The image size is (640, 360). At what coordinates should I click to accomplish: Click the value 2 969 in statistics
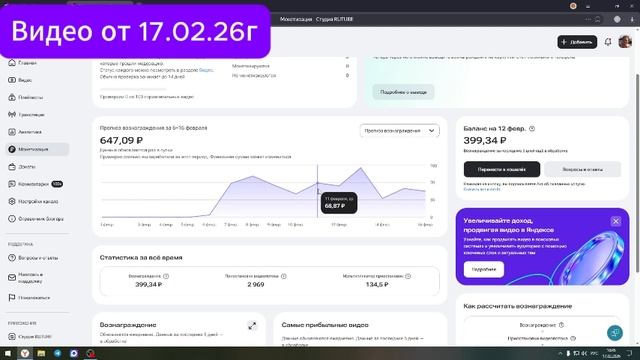(x=256, y=284)
